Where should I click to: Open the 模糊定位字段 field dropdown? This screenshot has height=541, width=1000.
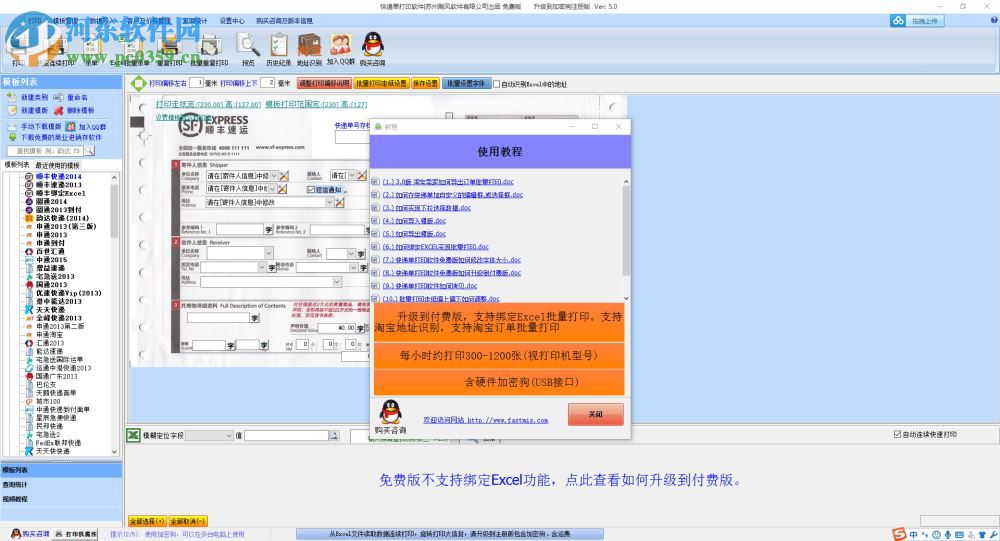tap(229, 436)
